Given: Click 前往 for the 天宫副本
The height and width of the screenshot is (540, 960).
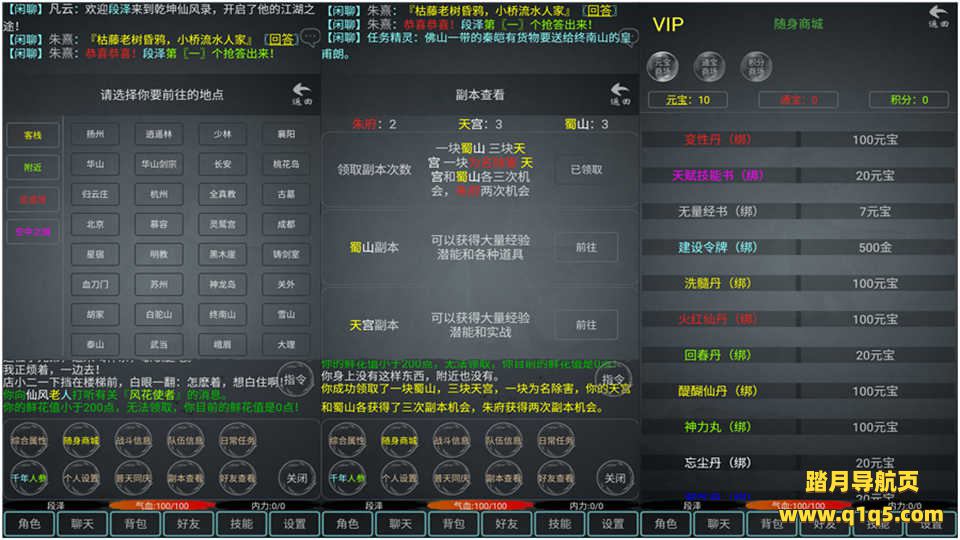Looking at the screenshot, I should pos(586,325).
